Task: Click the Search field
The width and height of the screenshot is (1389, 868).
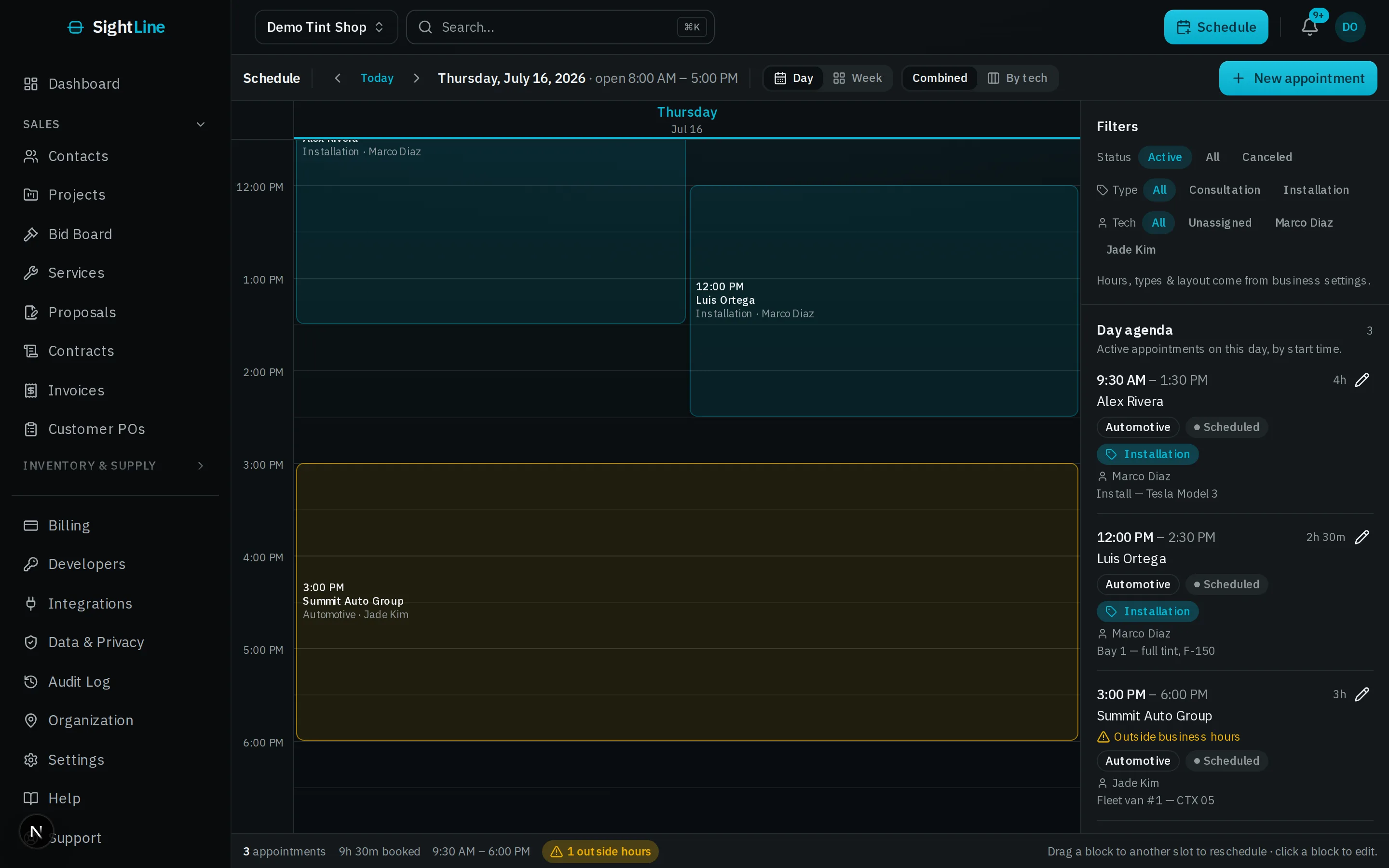Action: point(560,27)
